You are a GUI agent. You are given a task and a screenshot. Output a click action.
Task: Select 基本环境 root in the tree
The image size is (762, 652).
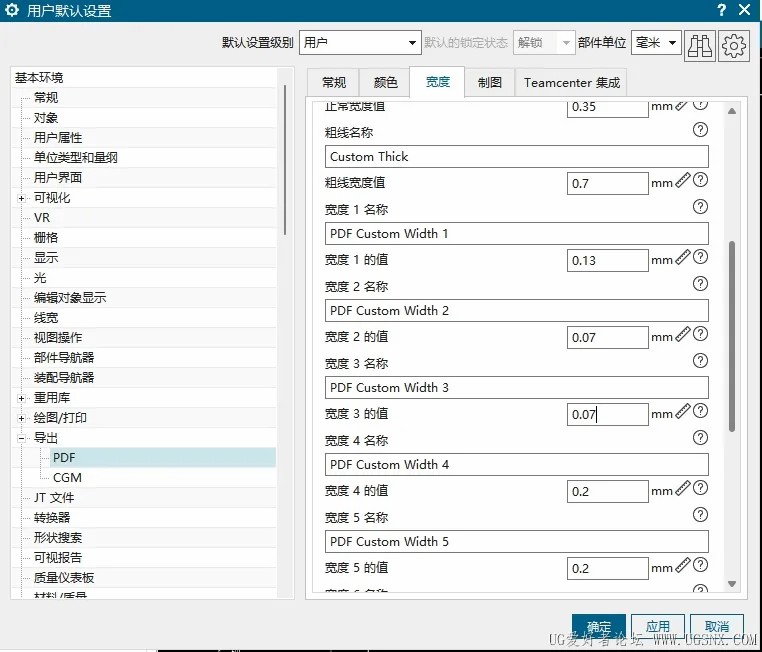(39, 78)
